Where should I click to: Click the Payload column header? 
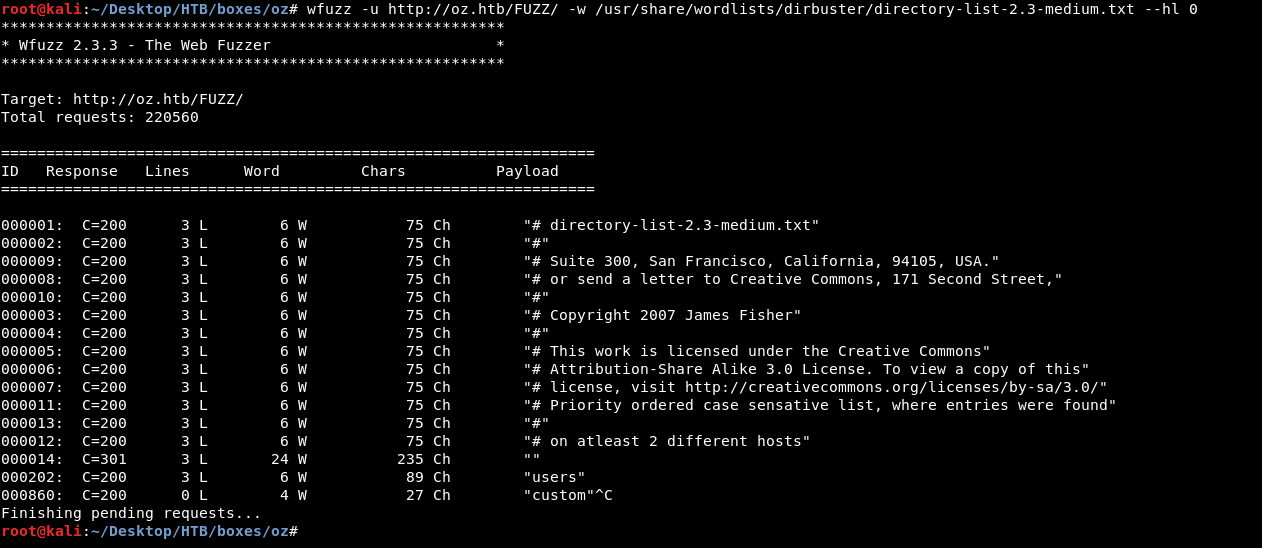point(527,171)
